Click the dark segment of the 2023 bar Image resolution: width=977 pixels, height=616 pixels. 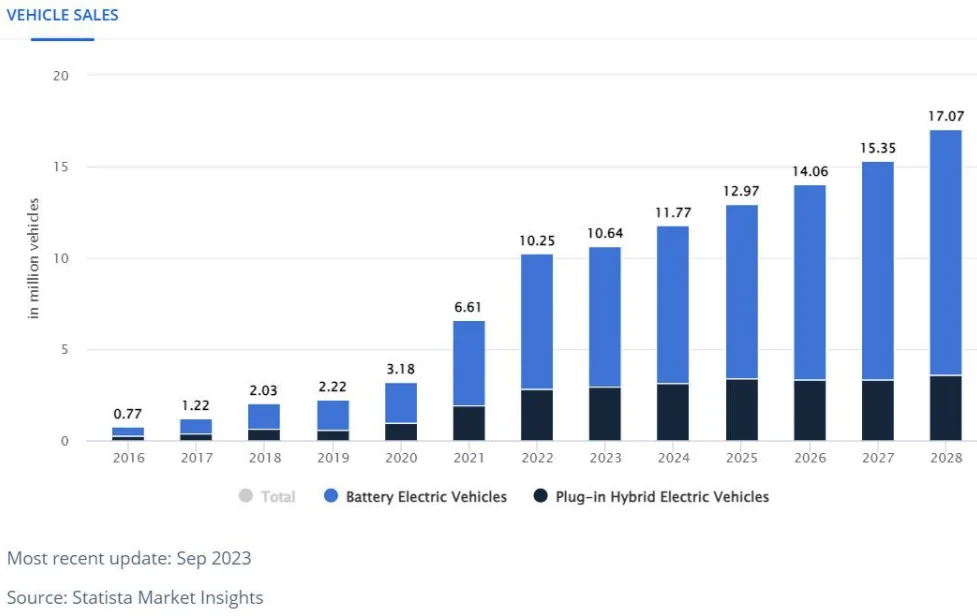click(x=604, y=414)
